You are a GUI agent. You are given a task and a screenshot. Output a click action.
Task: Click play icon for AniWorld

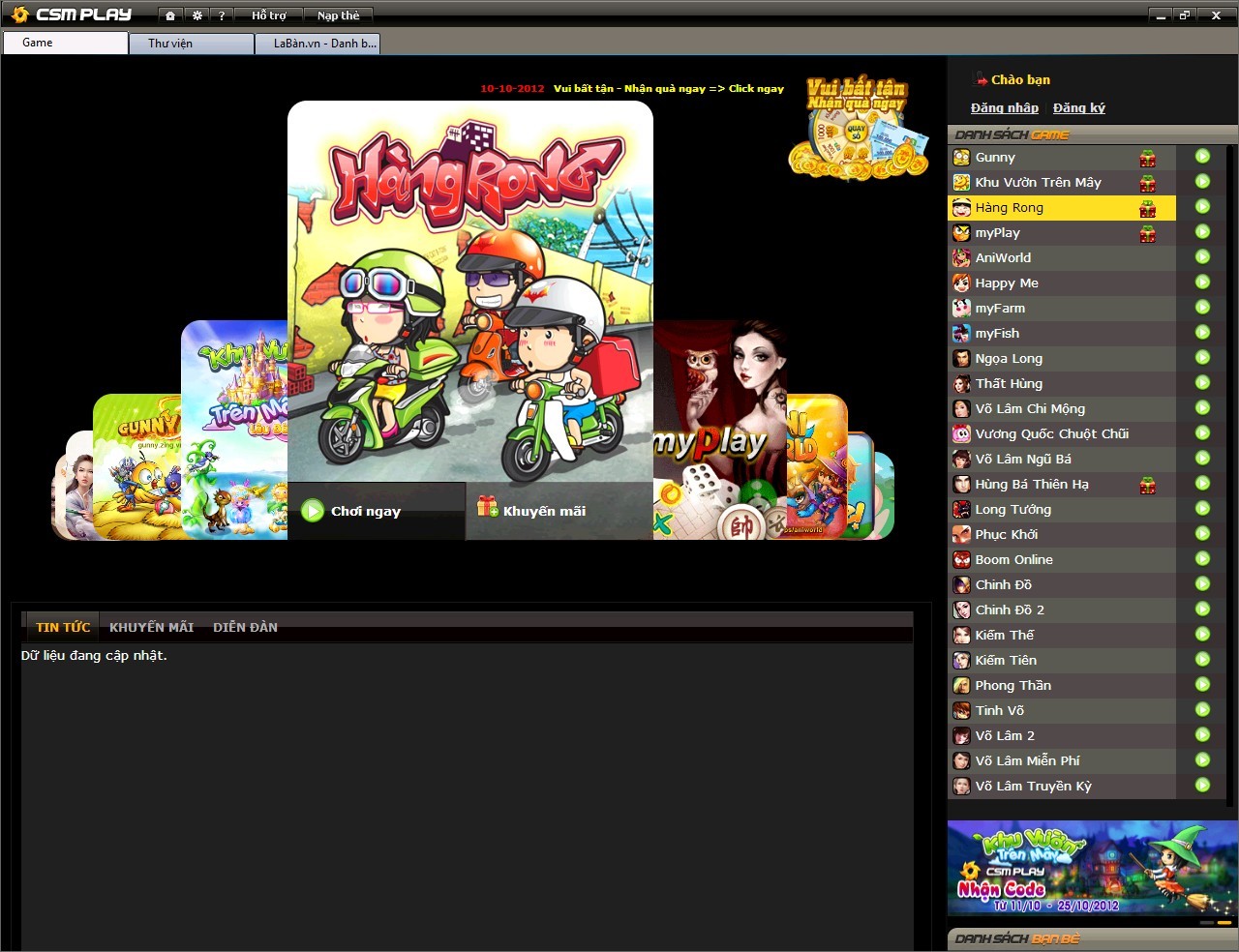click(x=1202, y=257)
